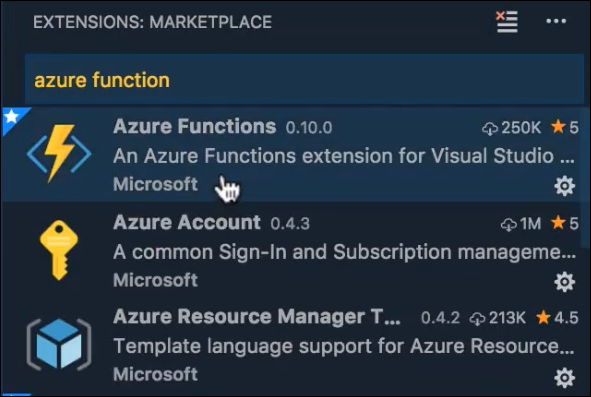Click the 4.5 star rating icon
This screenshot has width=591, height=397.
(x=543, y=317)
